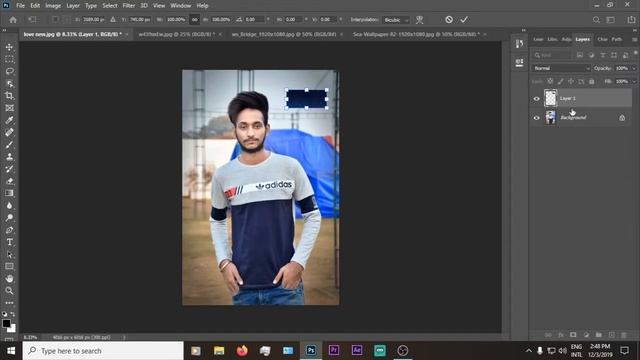640x360 pixels.
Task: Select the Healing Brush tool
Action: 9,132
